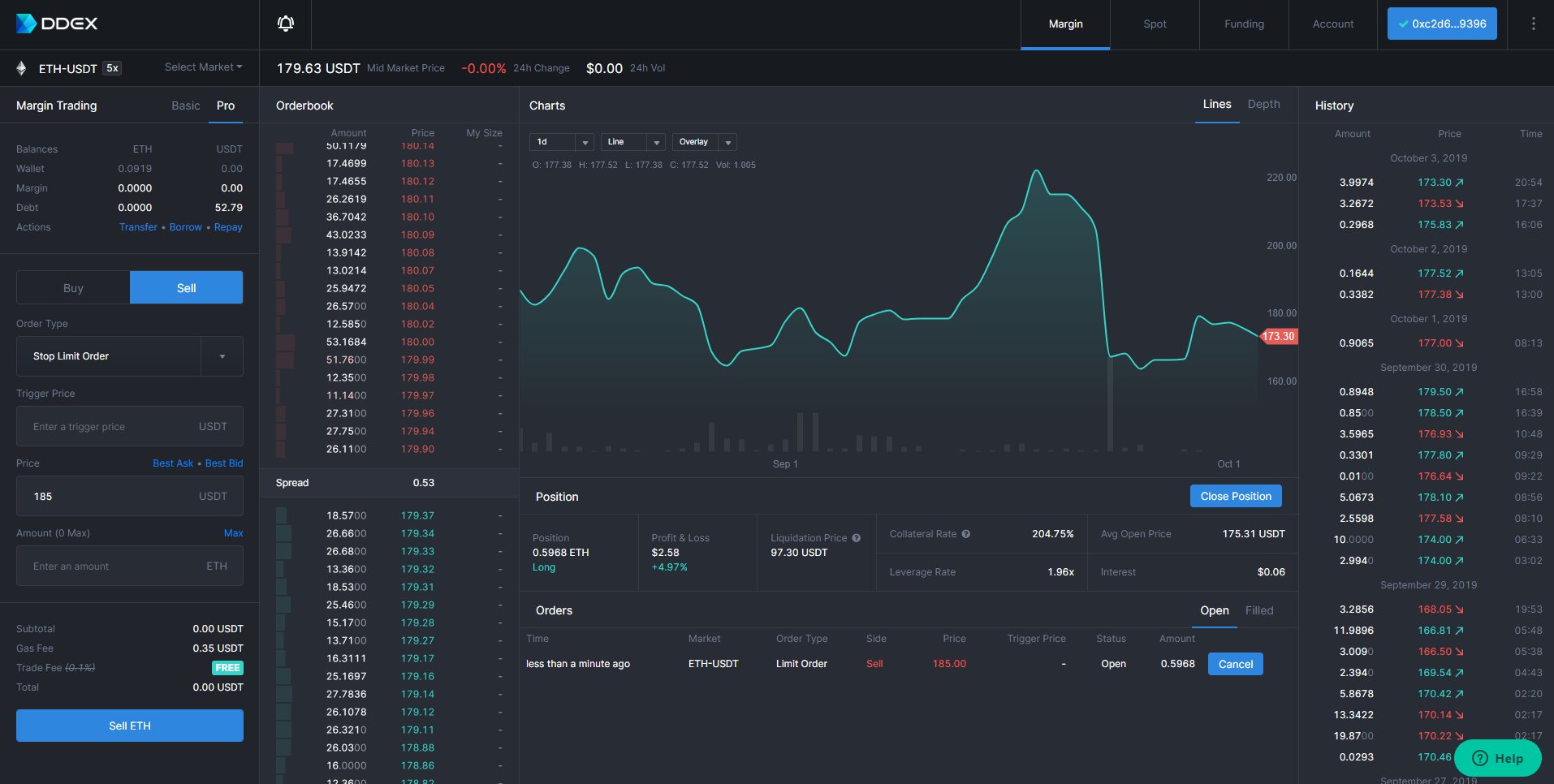Open the 1d chart interval dropdown
Image resolution: width=1554 pixels, height=784 pixels.
point(561,142)
